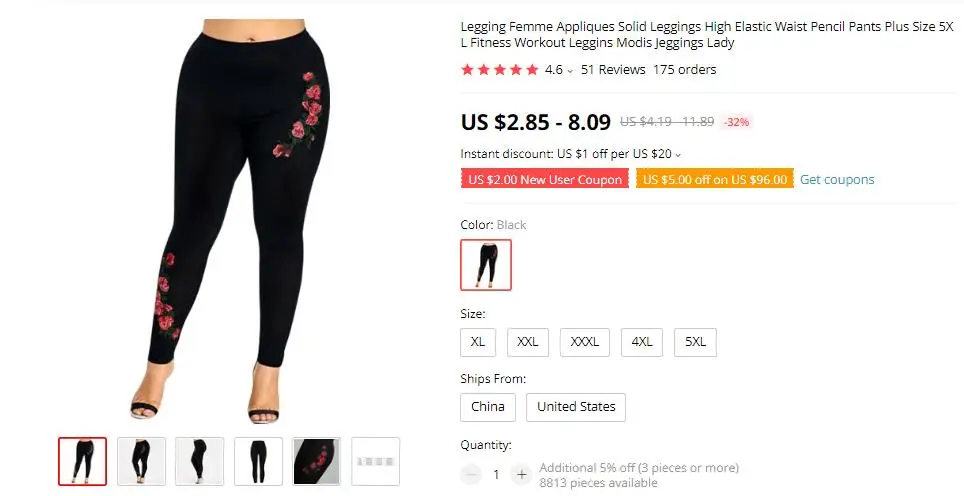The width and height of the screenshot is (964, 496).
Task: View the plain black leggings fourth thumbnail
Action: coord(258,461)
